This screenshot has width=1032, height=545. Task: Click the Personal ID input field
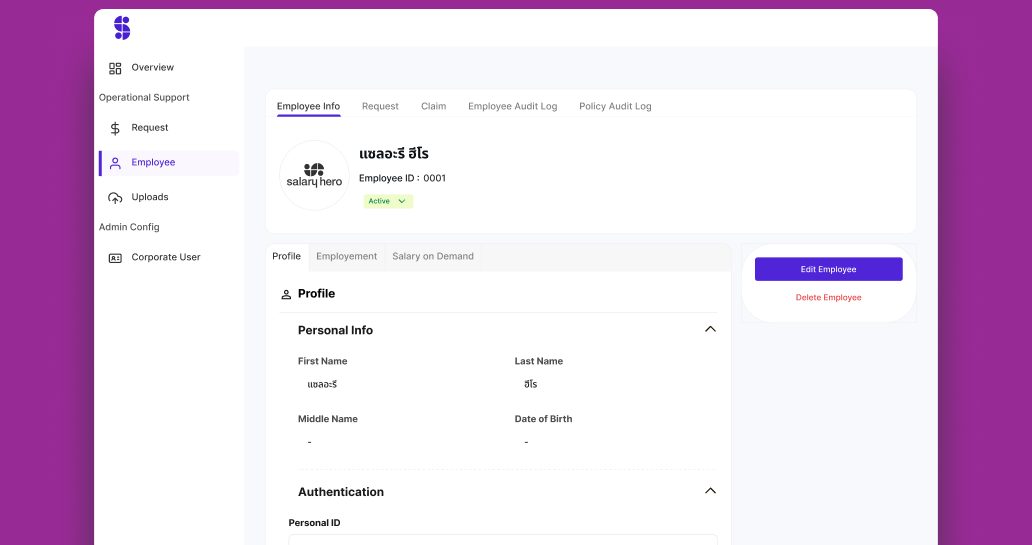tap(503, 540)
